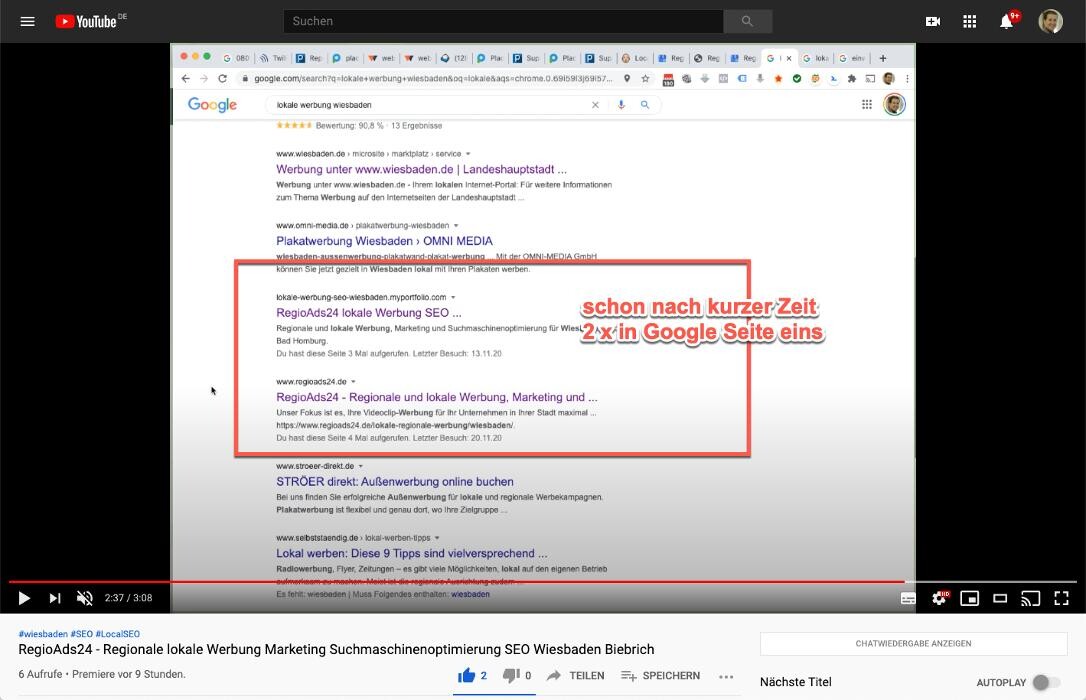Enable subtitles with the CC icon
Screen dimensions: 1086x700
pos(907,598)
